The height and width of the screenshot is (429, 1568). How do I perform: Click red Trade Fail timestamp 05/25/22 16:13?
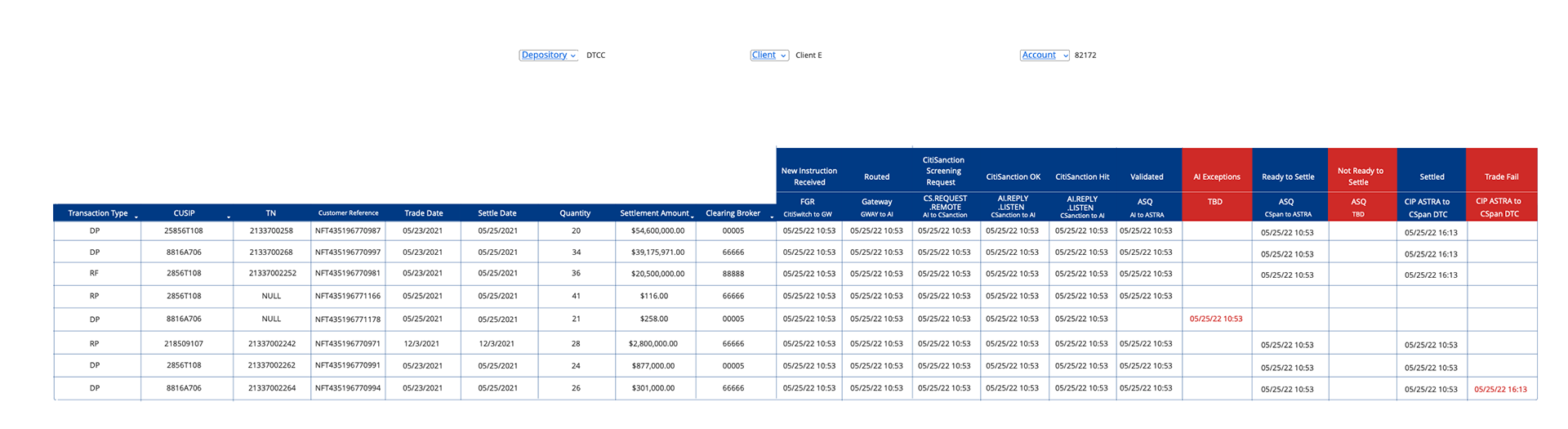[x=1500, y=390]
